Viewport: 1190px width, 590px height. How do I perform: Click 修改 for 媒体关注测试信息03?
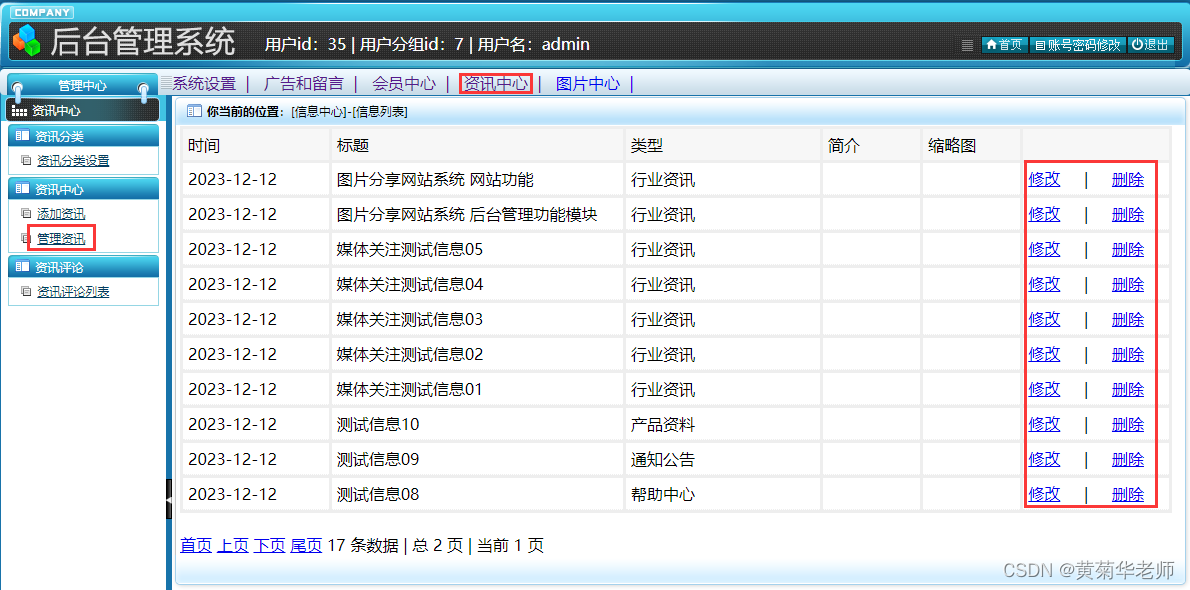1044,320
